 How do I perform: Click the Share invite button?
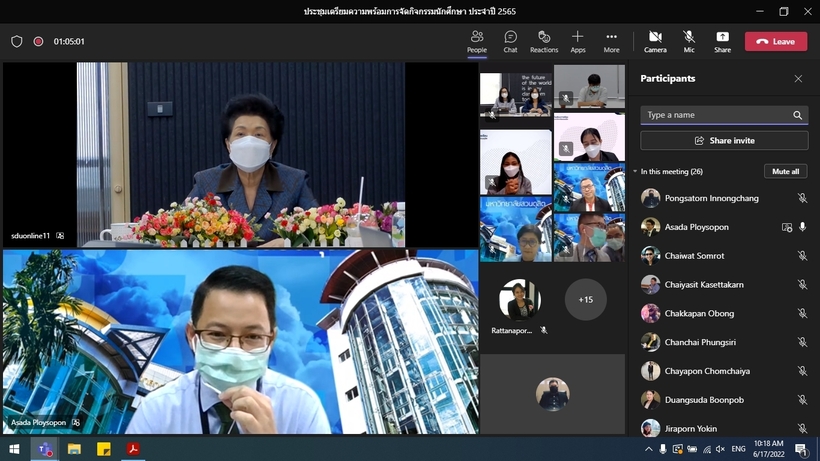[724, 141]
